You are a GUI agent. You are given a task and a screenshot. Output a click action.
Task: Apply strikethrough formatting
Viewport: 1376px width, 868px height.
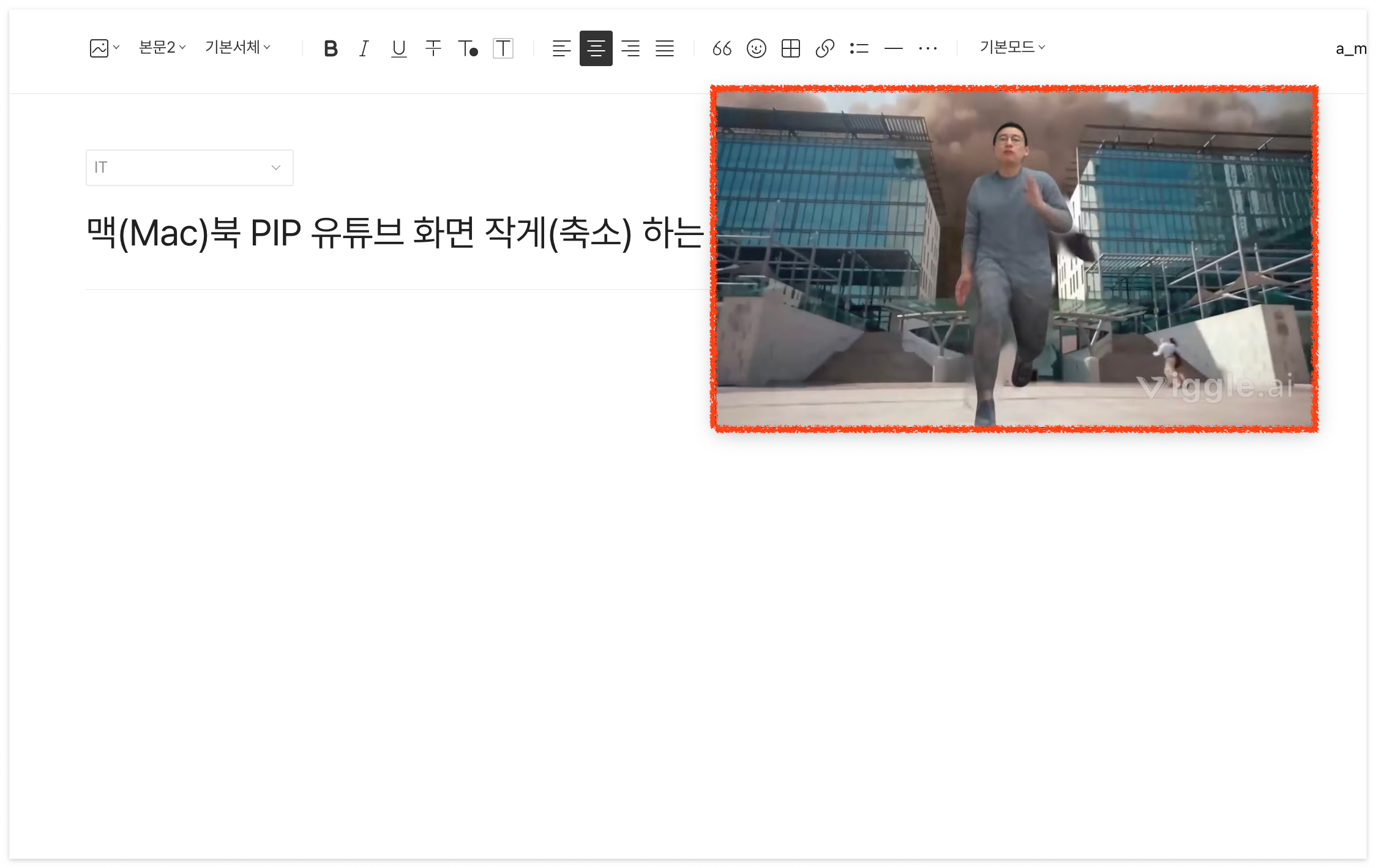coord(433,48)
